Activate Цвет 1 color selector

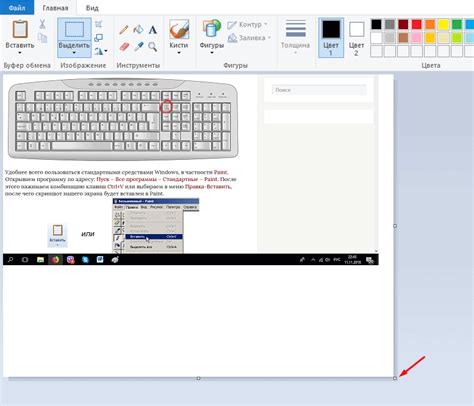coord(331,38)
